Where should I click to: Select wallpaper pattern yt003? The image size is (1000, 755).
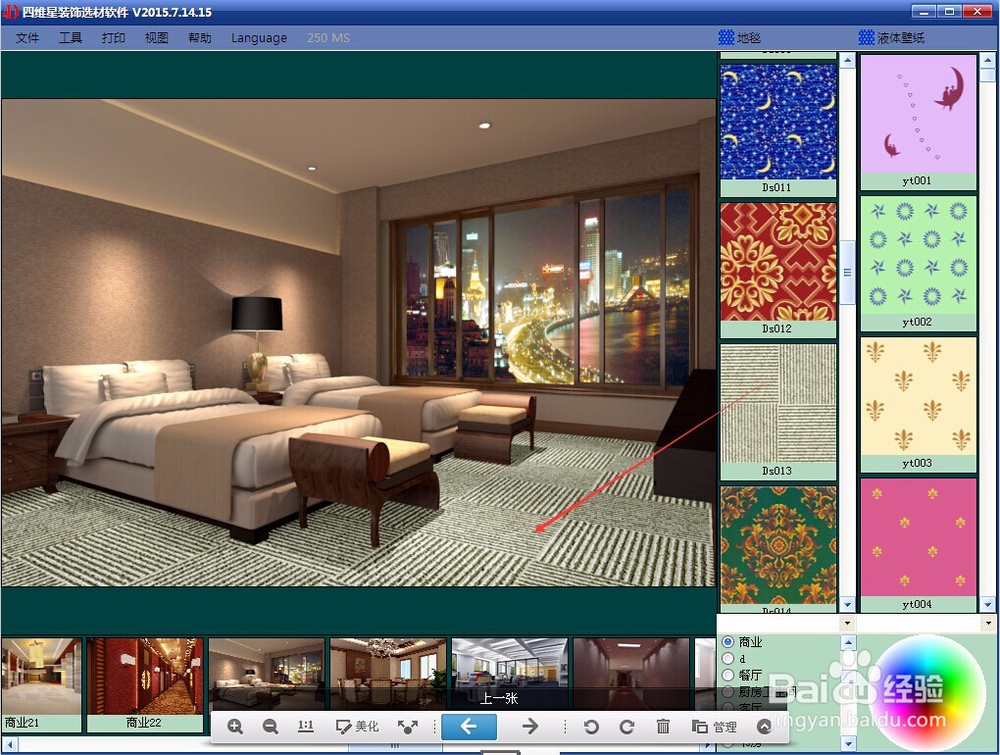918,404
